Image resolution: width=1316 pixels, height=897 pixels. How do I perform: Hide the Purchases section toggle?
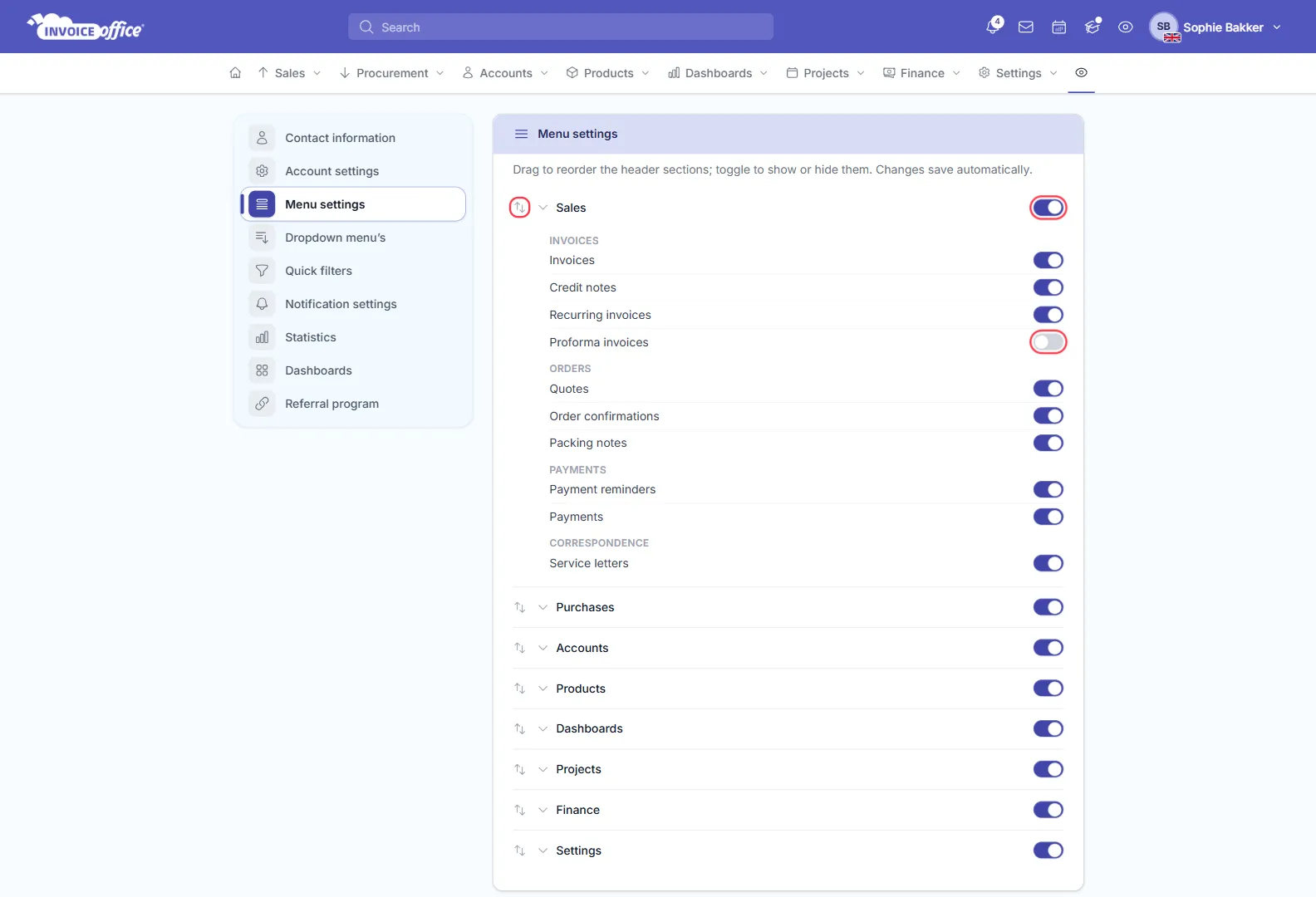[1048, 607]
